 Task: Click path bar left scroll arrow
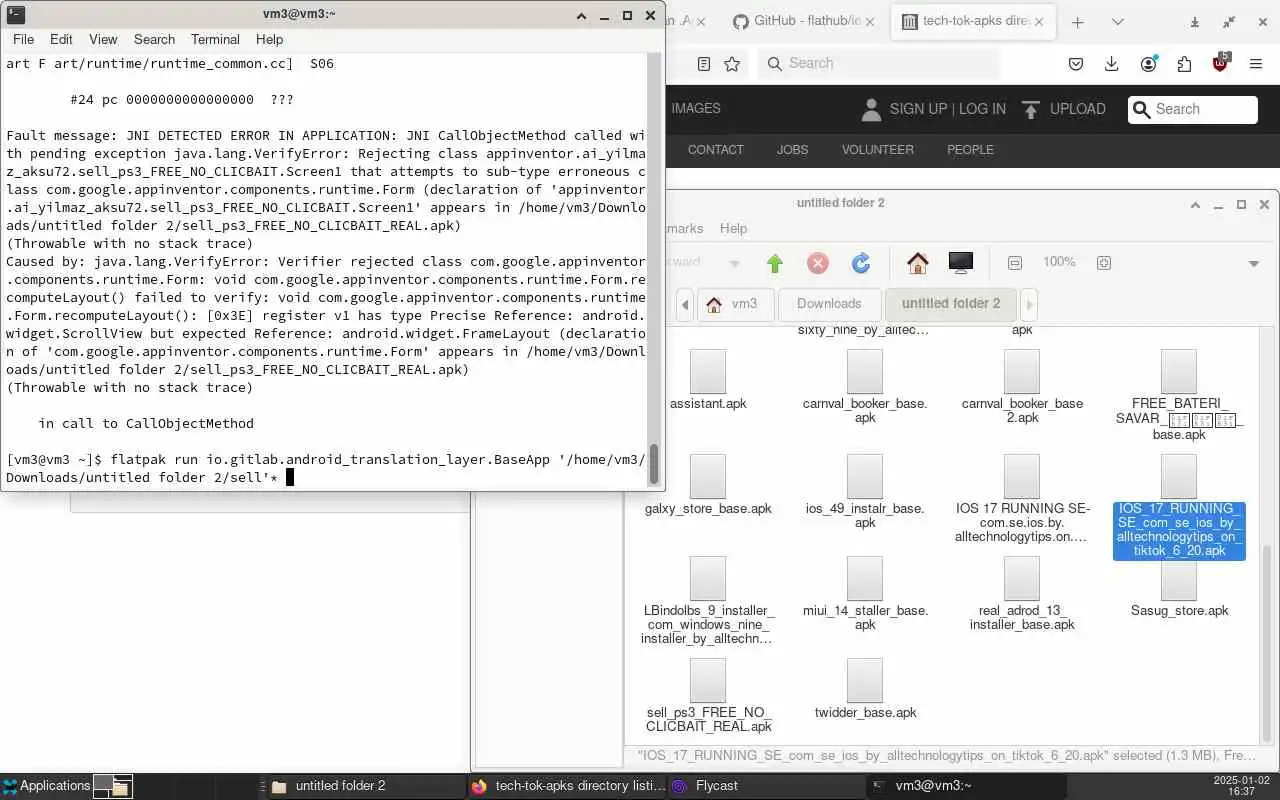684,304
